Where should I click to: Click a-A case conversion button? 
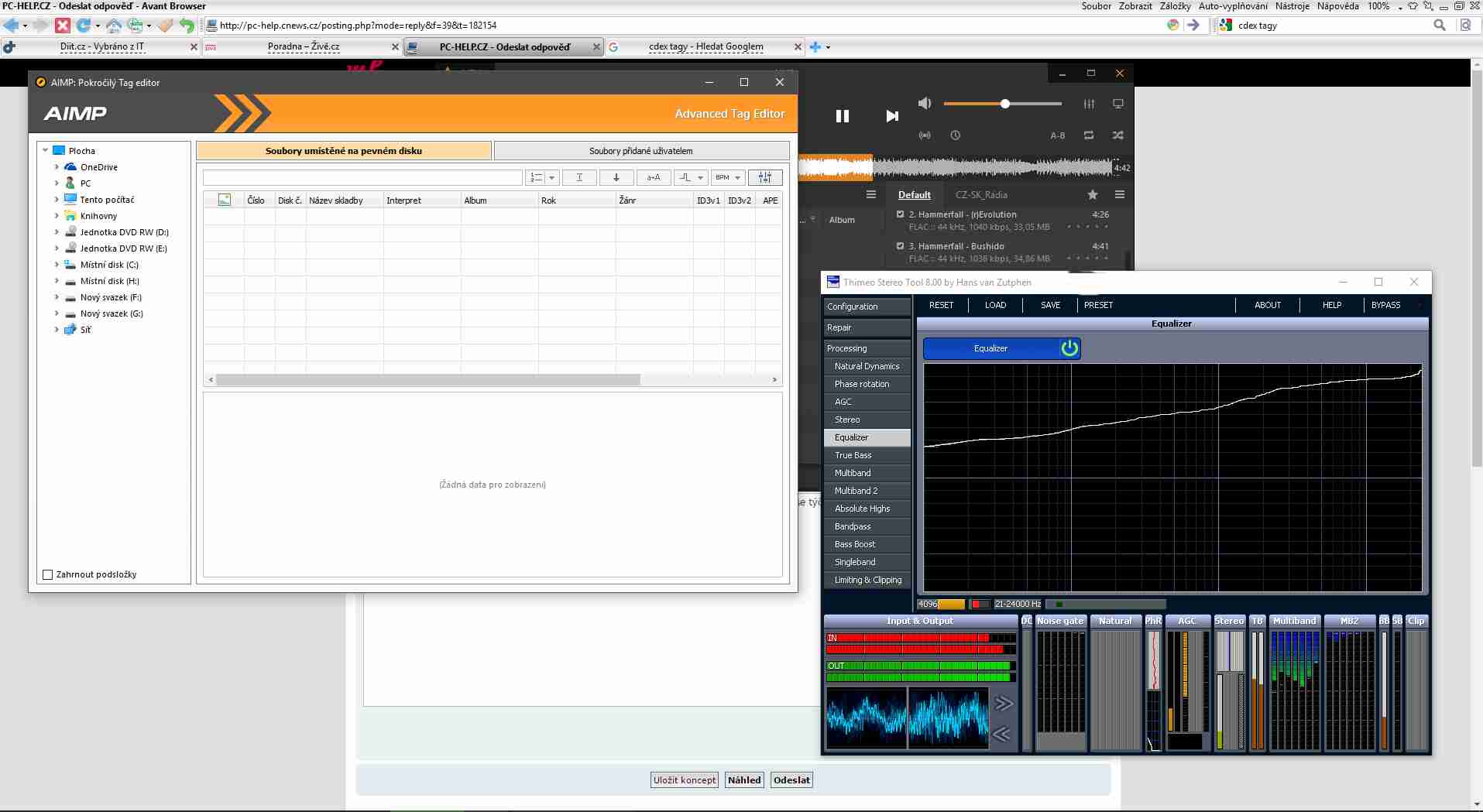click(654, 177)
